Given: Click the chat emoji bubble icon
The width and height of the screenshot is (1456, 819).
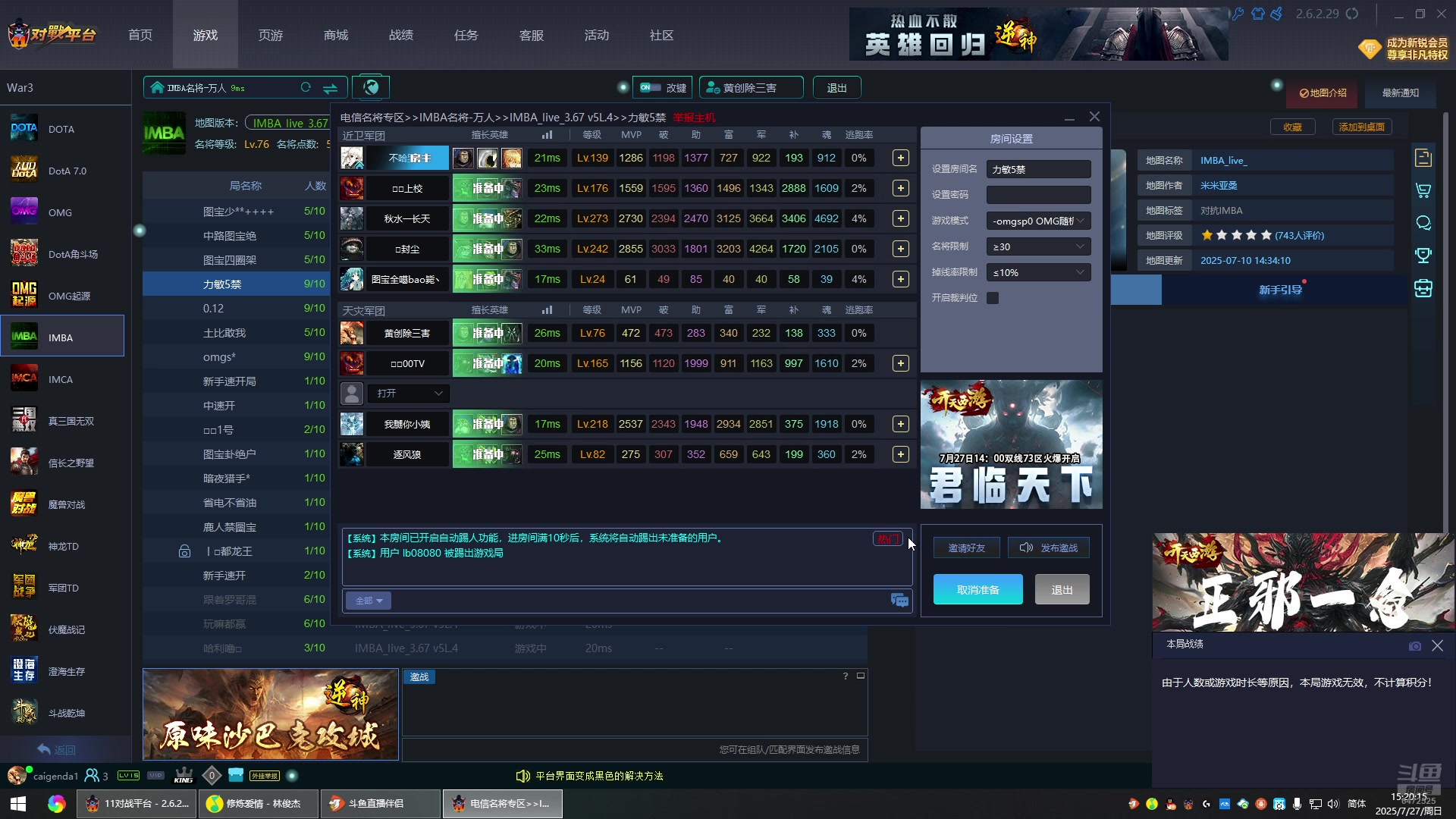Looking at the screenshot, I should [899, 601].
